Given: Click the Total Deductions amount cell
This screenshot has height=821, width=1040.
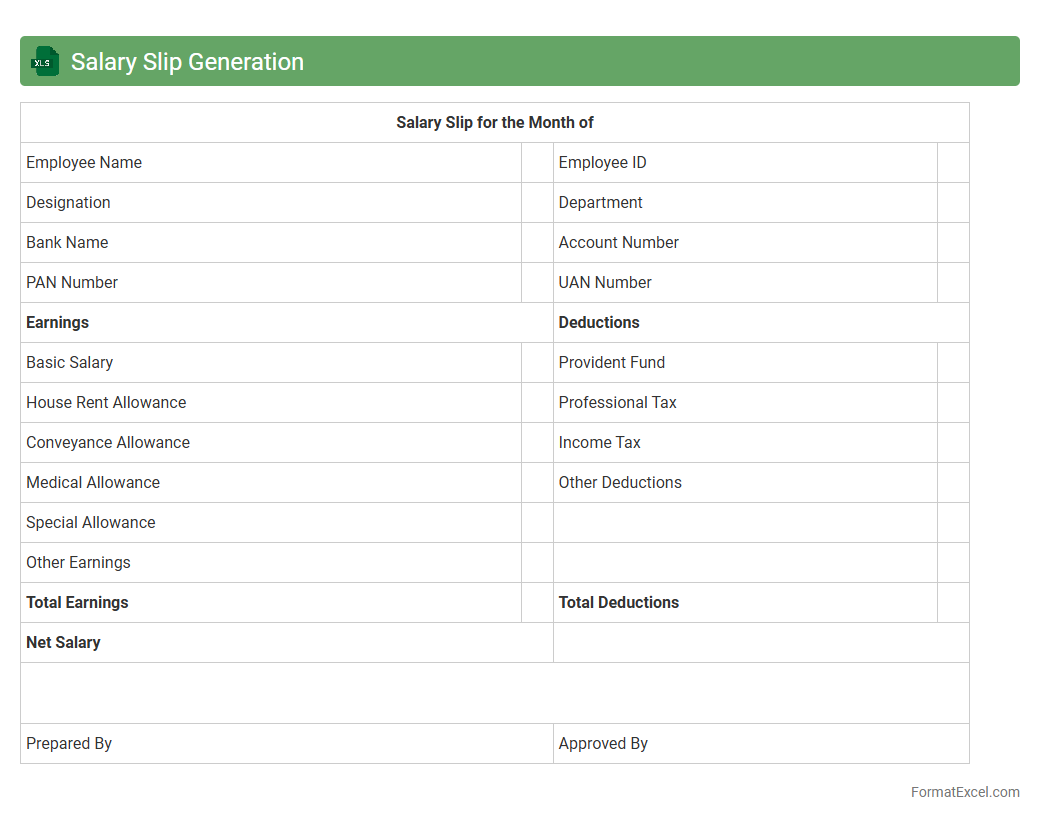Looking at the screenshot, I should 952,603.
